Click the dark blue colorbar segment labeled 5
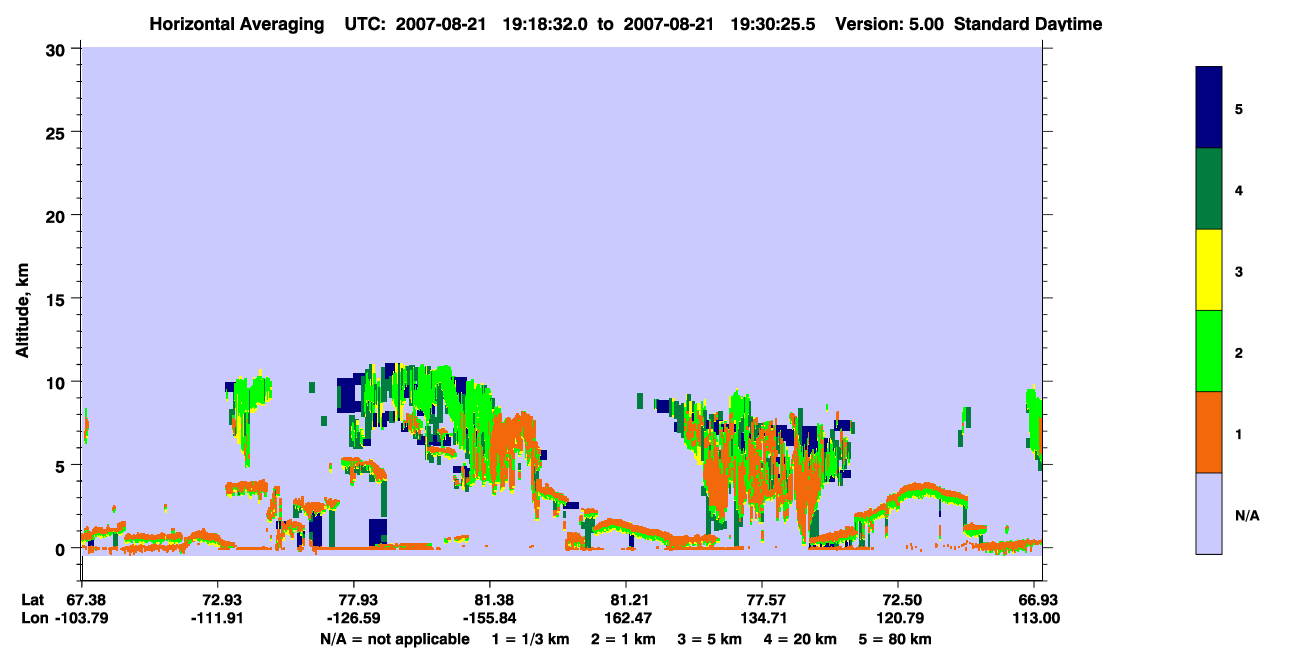 pyautogui.click(x=1209, y=108)
